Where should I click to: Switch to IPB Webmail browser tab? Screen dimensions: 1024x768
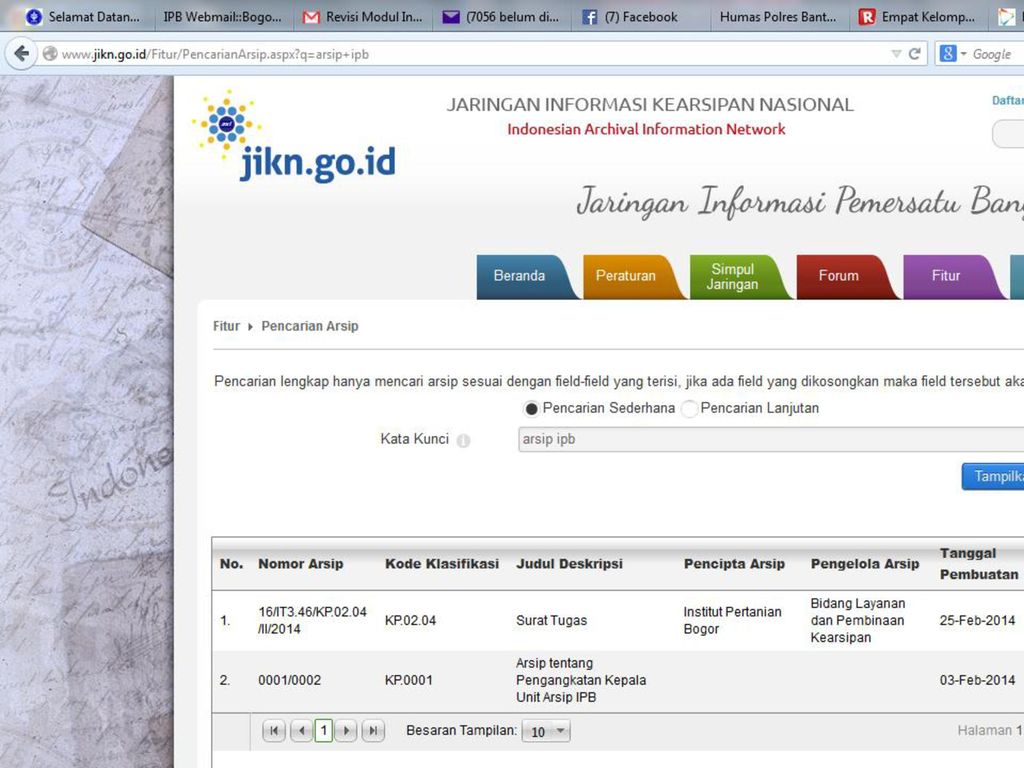click(222, 16)
